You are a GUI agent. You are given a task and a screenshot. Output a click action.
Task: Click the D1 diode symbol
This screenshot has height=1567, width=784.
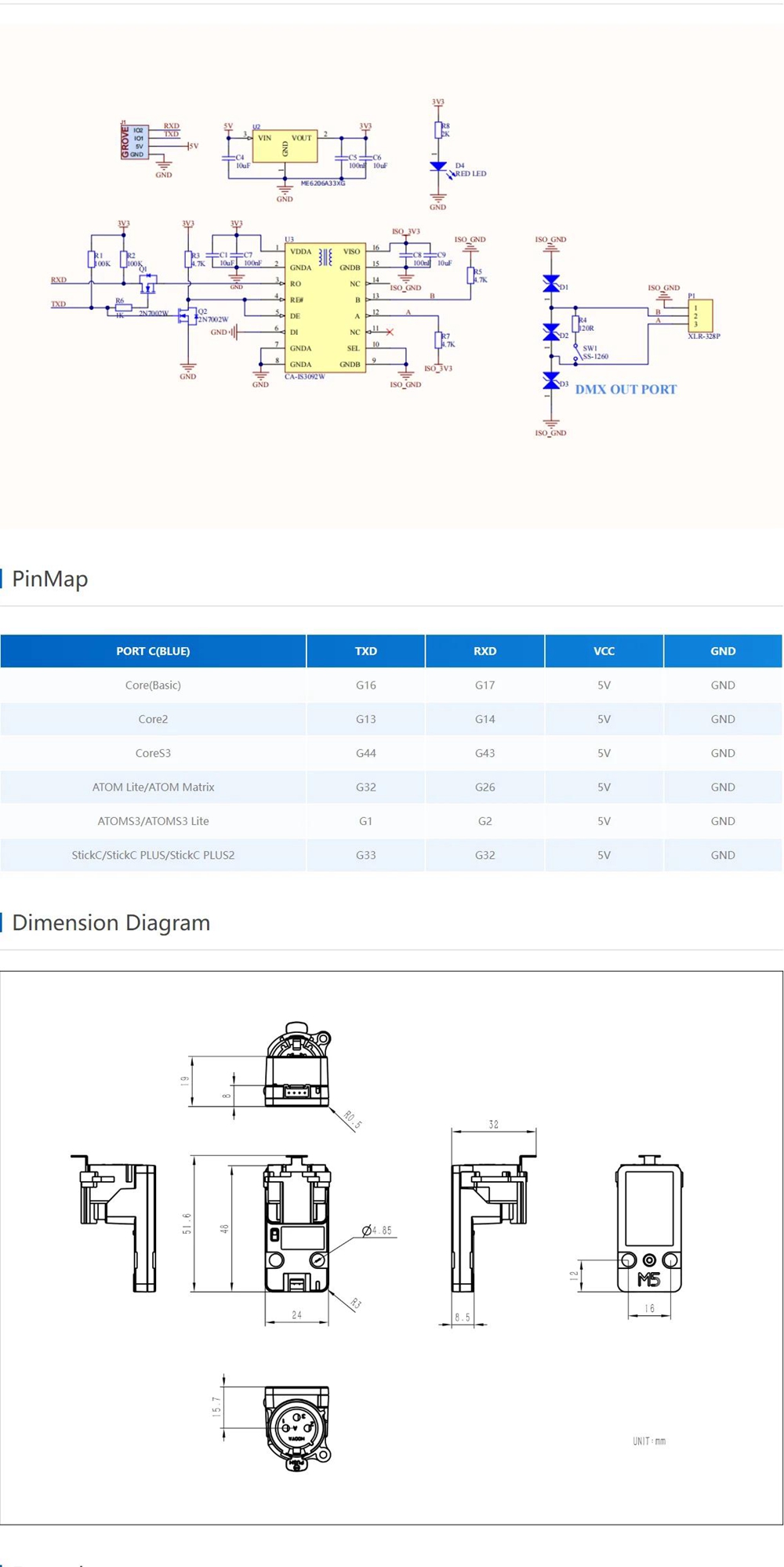click(551, 285)
